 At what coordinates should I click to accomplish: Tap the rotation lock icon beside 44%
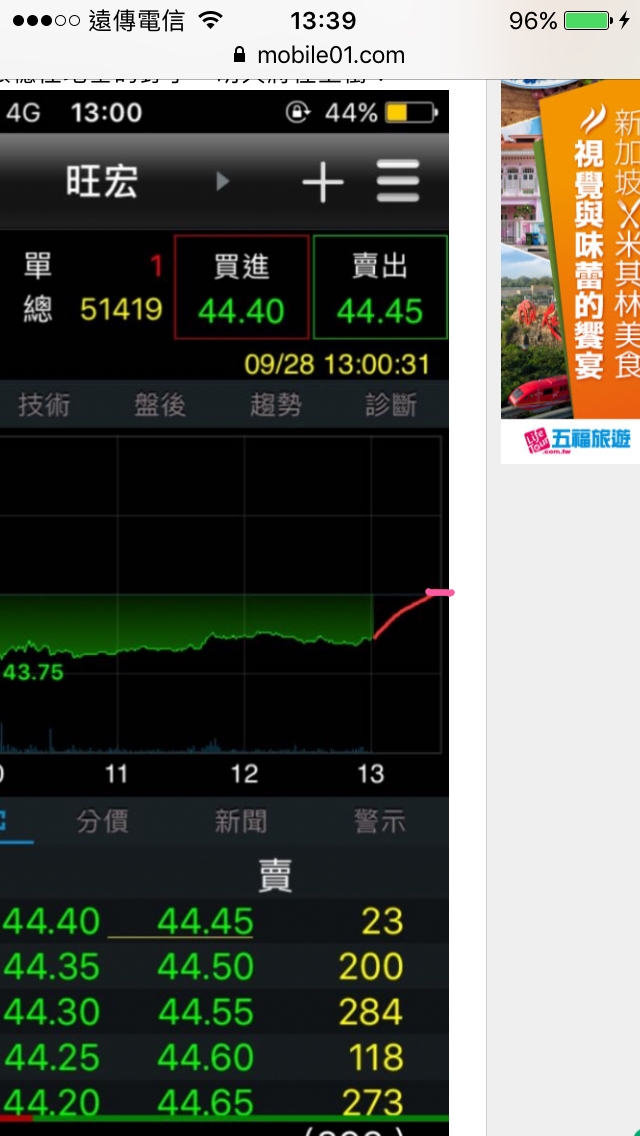tap(298, 112)
